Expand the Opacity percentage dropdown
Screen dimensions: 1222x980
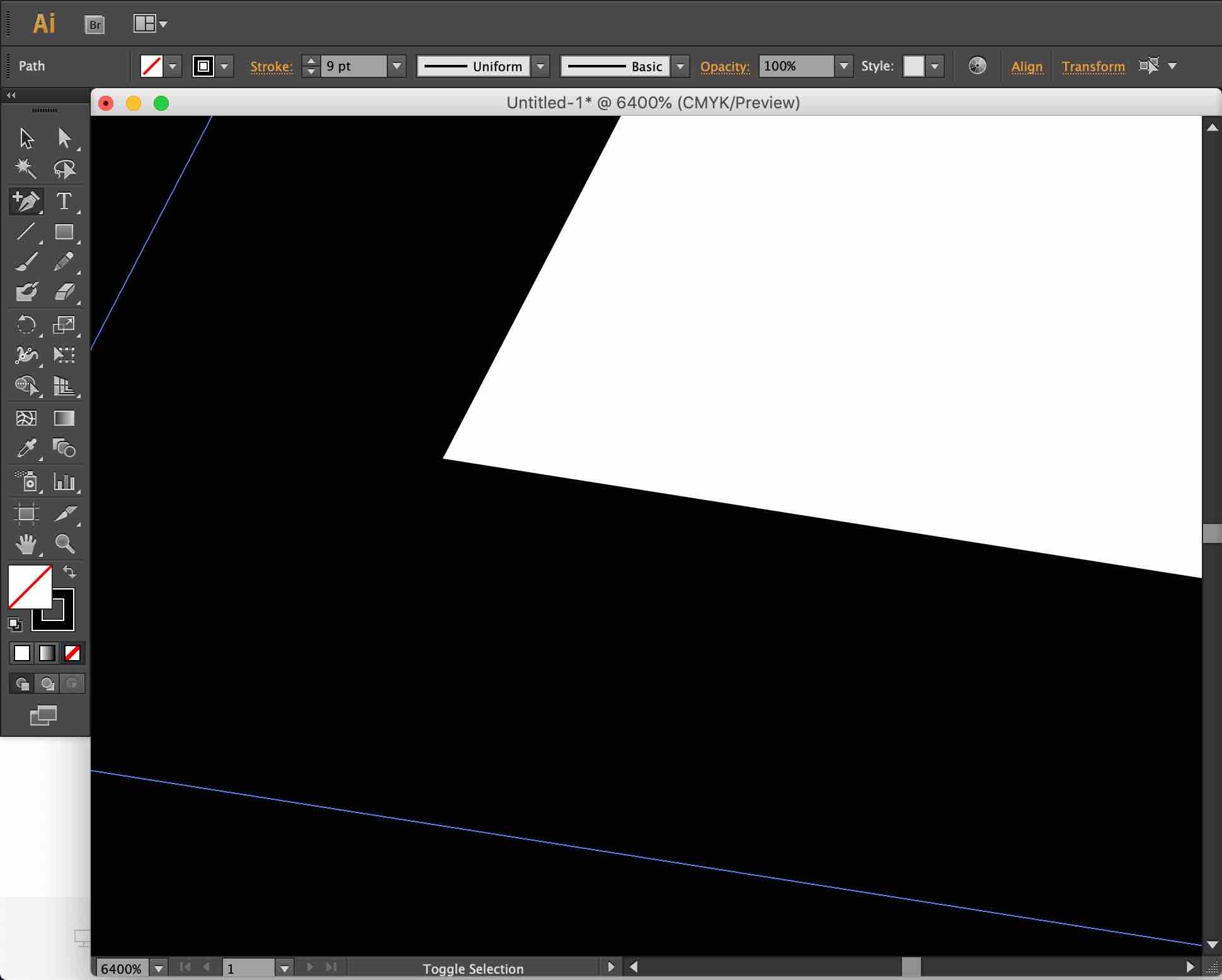coord(843,66)
